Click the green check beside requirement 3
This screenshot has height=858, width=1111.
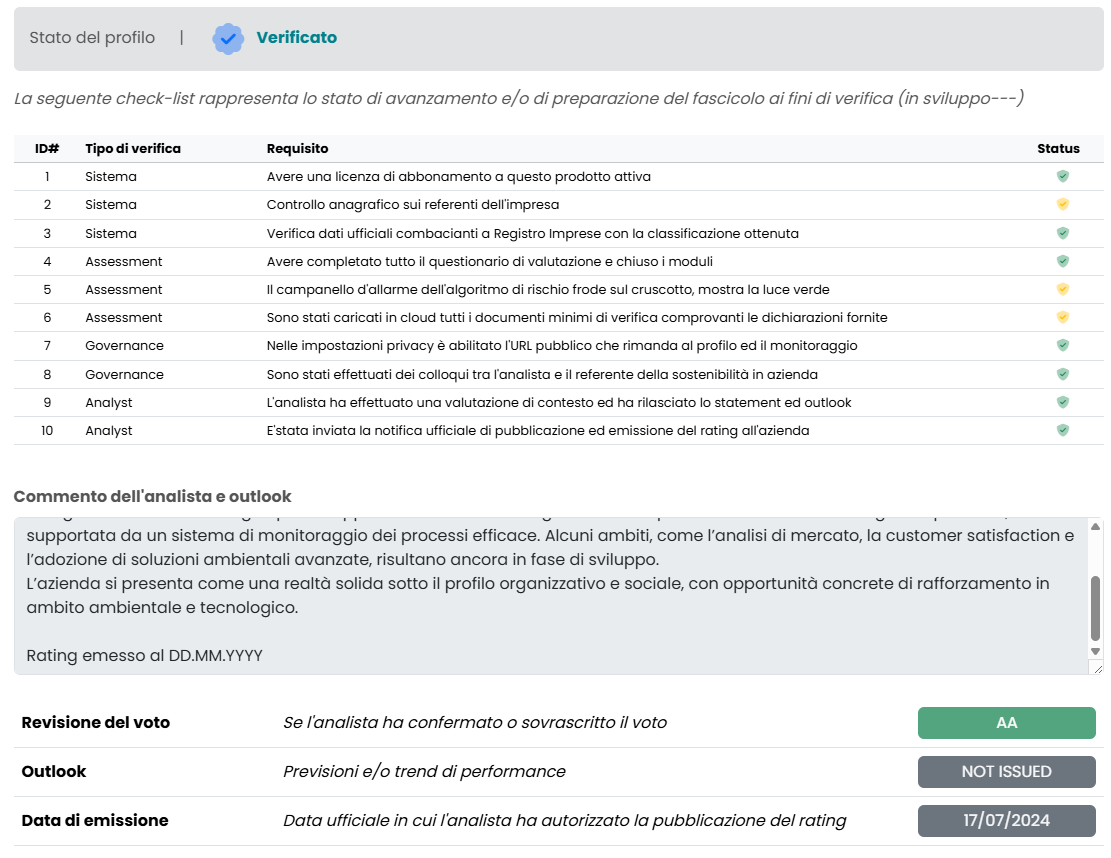click(1062, 233)
